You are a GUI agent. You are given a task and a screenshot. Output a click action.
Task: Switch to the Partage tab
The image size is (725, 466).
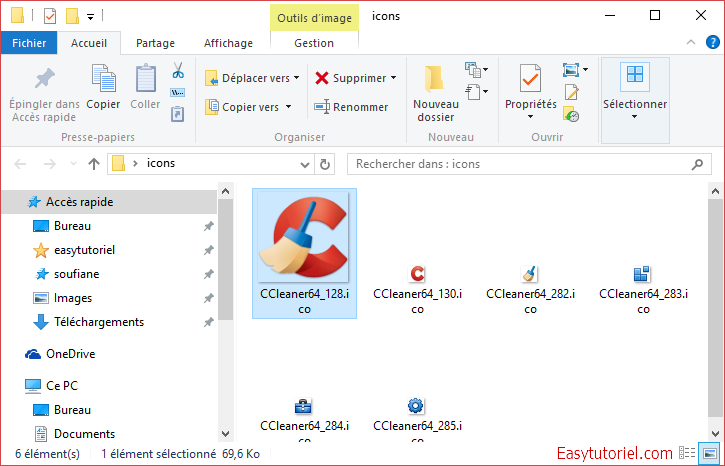pos(155,43)
